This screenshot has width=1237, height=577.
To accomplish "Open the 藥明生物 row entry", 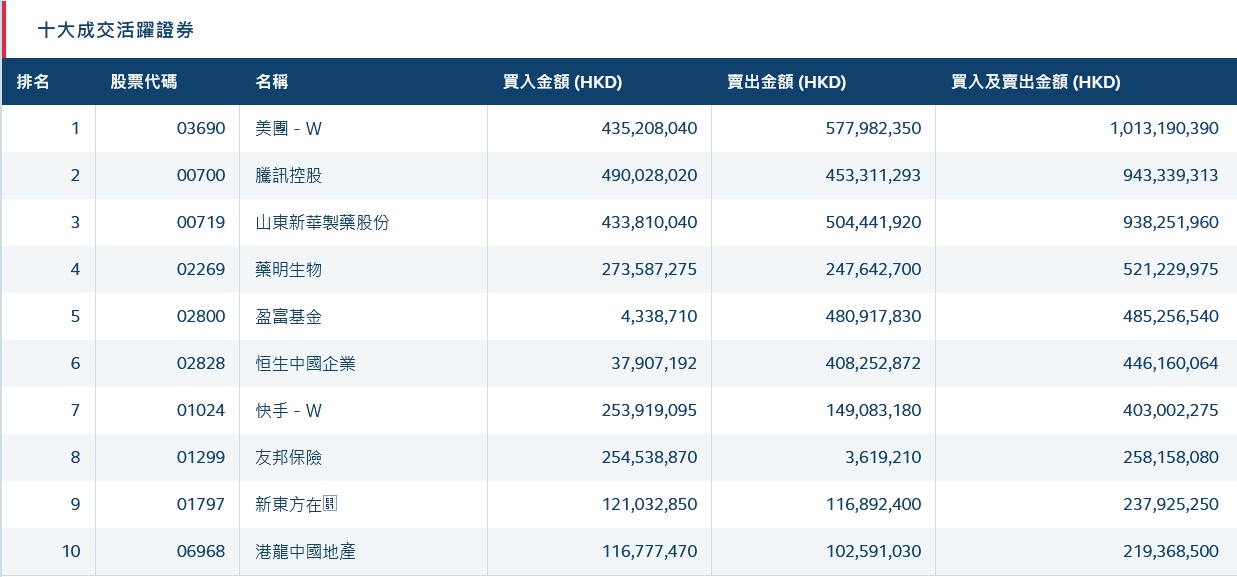I will (289, 269).
